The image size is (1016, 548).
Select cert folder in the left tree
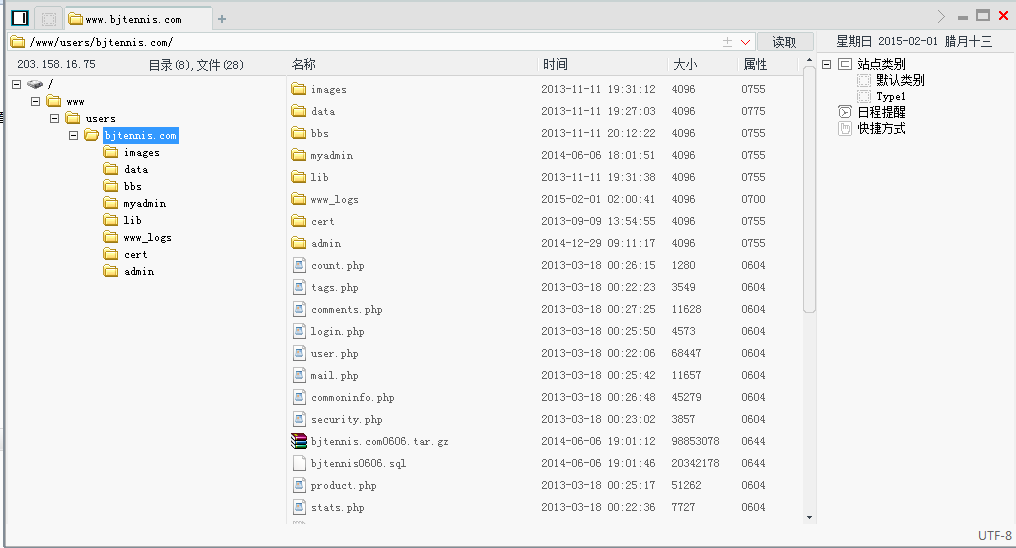135,255
